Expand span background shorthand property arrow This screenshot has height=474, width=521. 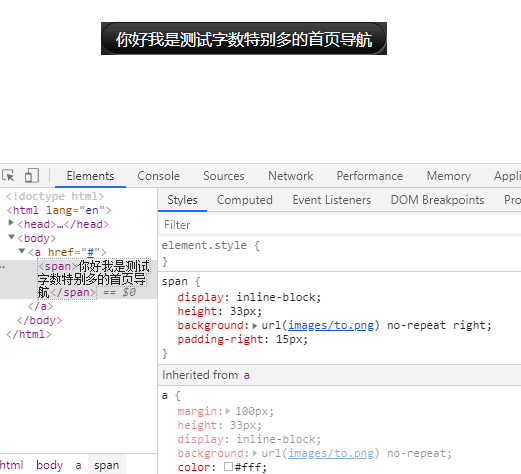point(255,326)
